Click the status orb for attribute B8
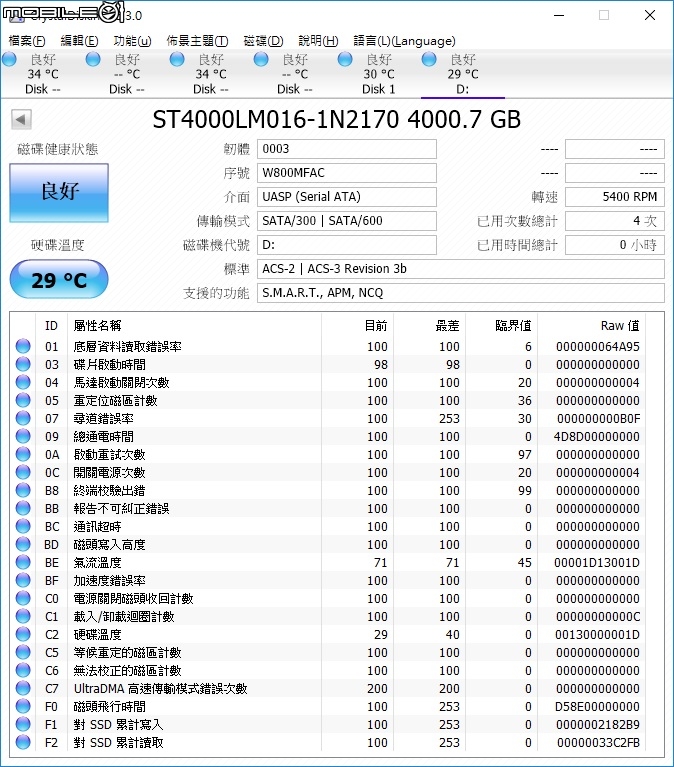 (23, 490)
